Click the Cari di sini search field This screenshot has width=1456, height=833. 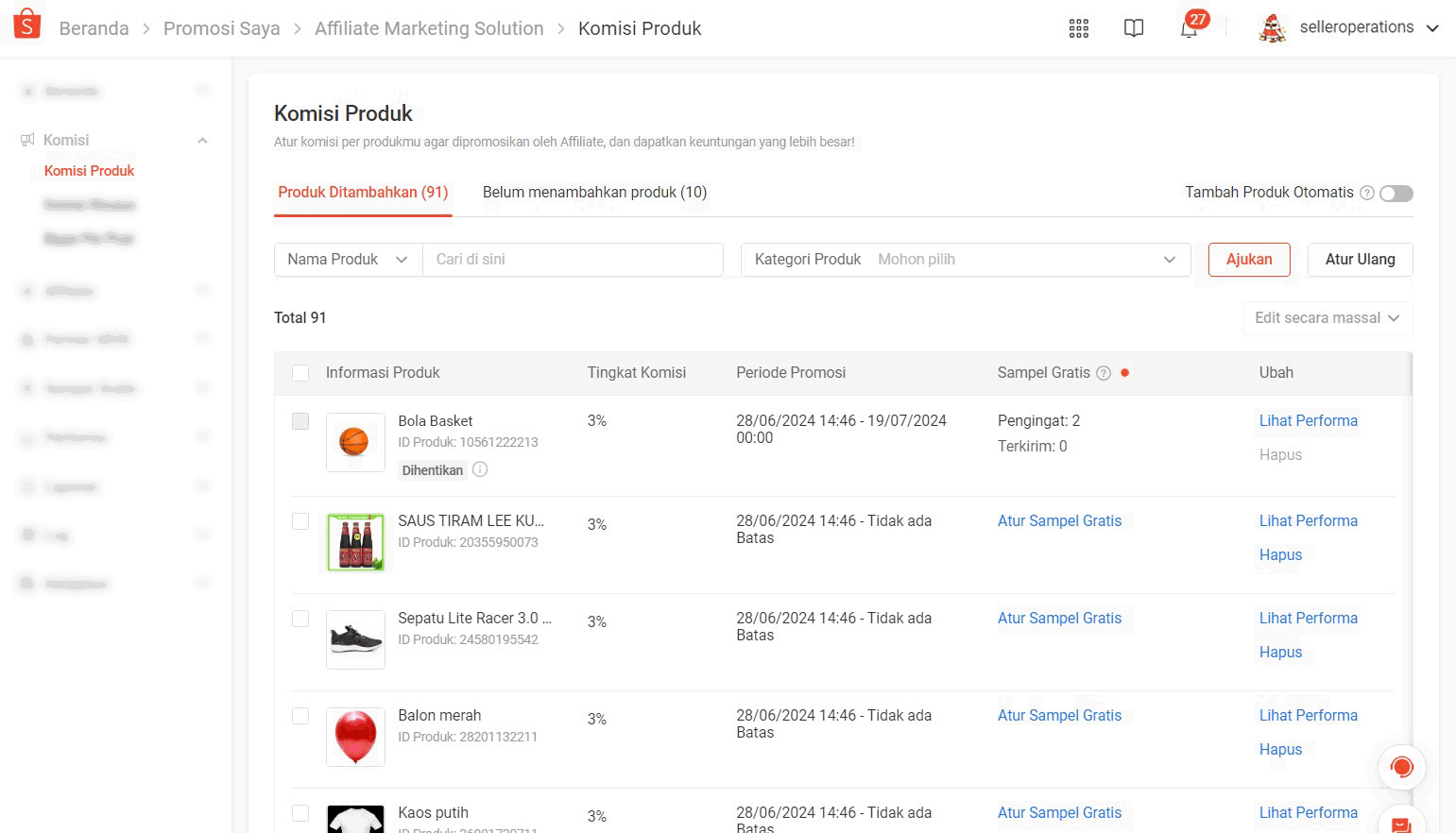(x=573, y=259)
